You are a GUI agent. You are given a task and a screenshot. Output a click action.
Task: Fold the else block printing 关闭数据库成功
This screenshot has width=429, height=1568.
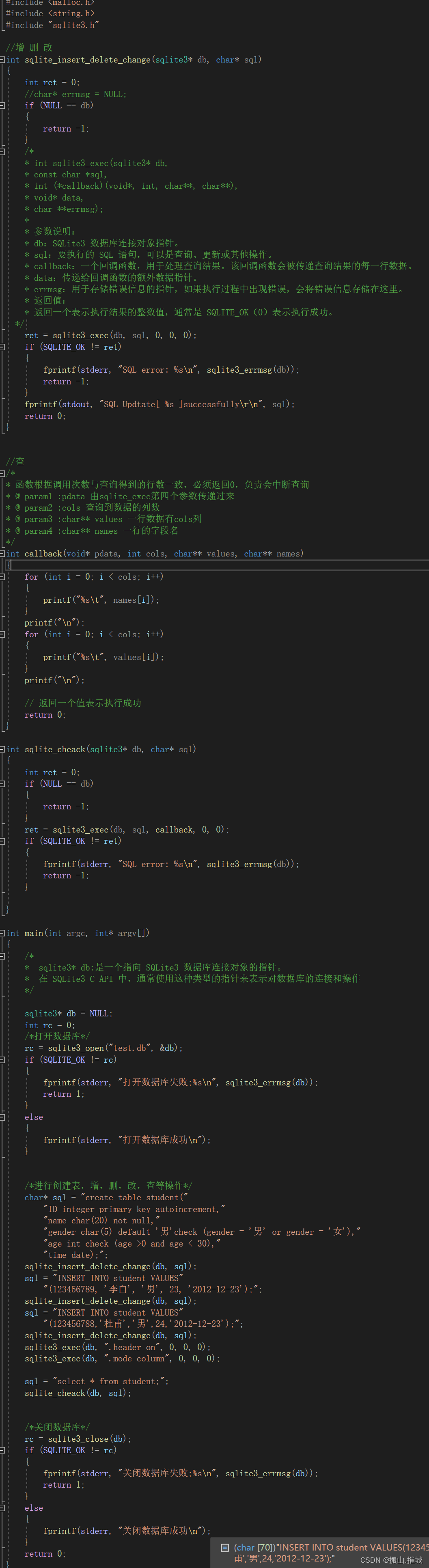[x=2, y=1508]
